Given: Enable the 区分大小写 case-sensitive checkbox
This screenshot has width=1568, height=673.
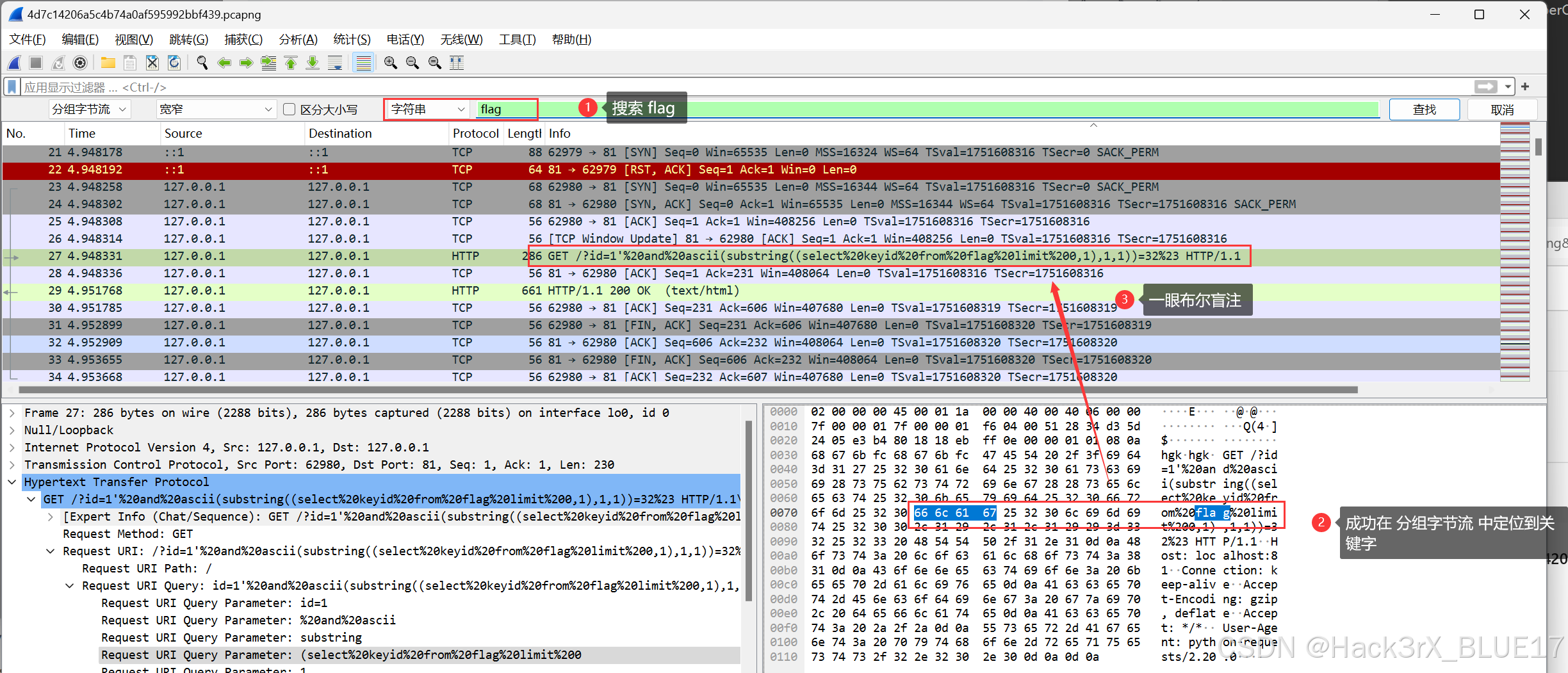Looking at the screenshot, I should (290, 109).
